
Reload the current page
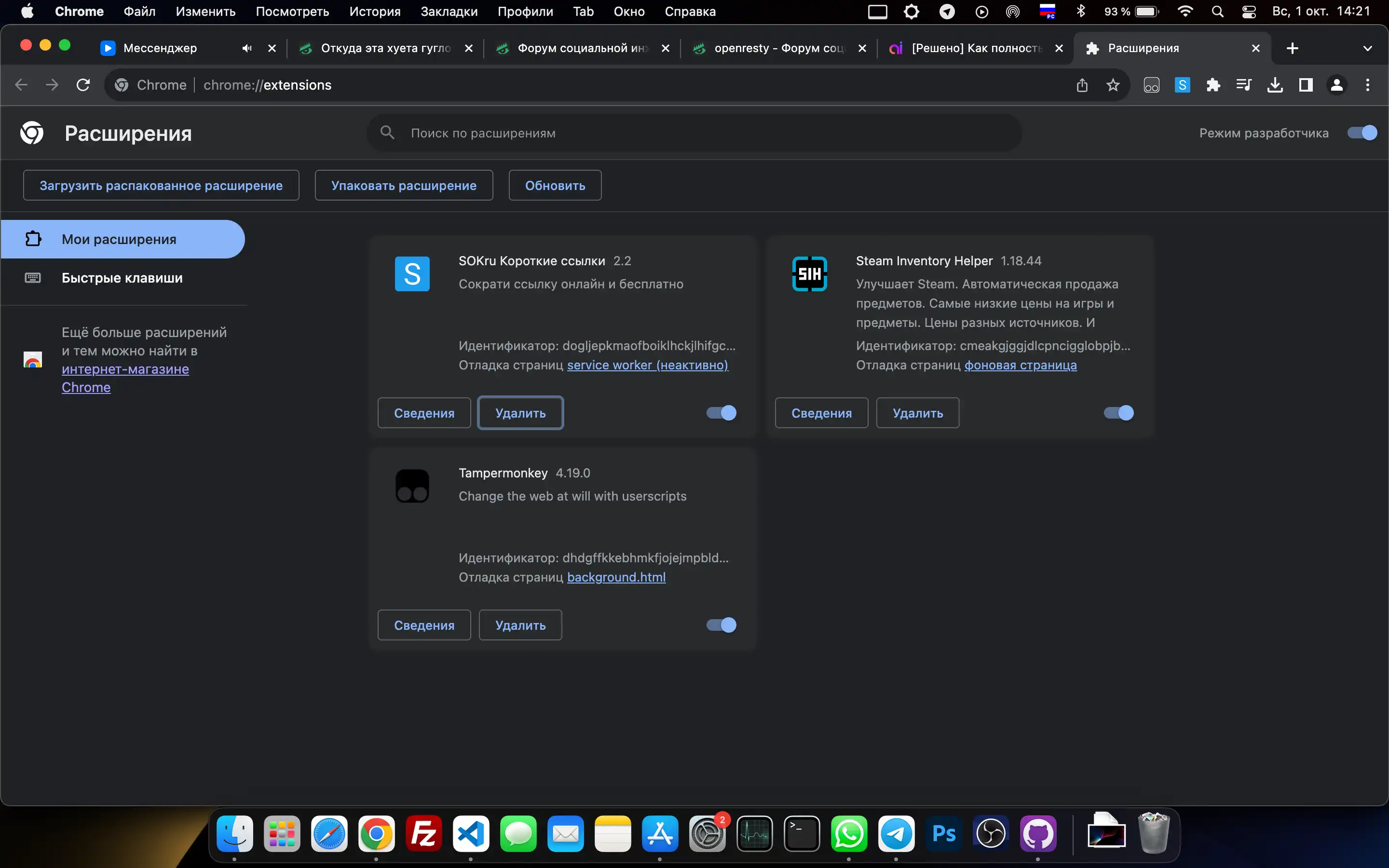83,85
